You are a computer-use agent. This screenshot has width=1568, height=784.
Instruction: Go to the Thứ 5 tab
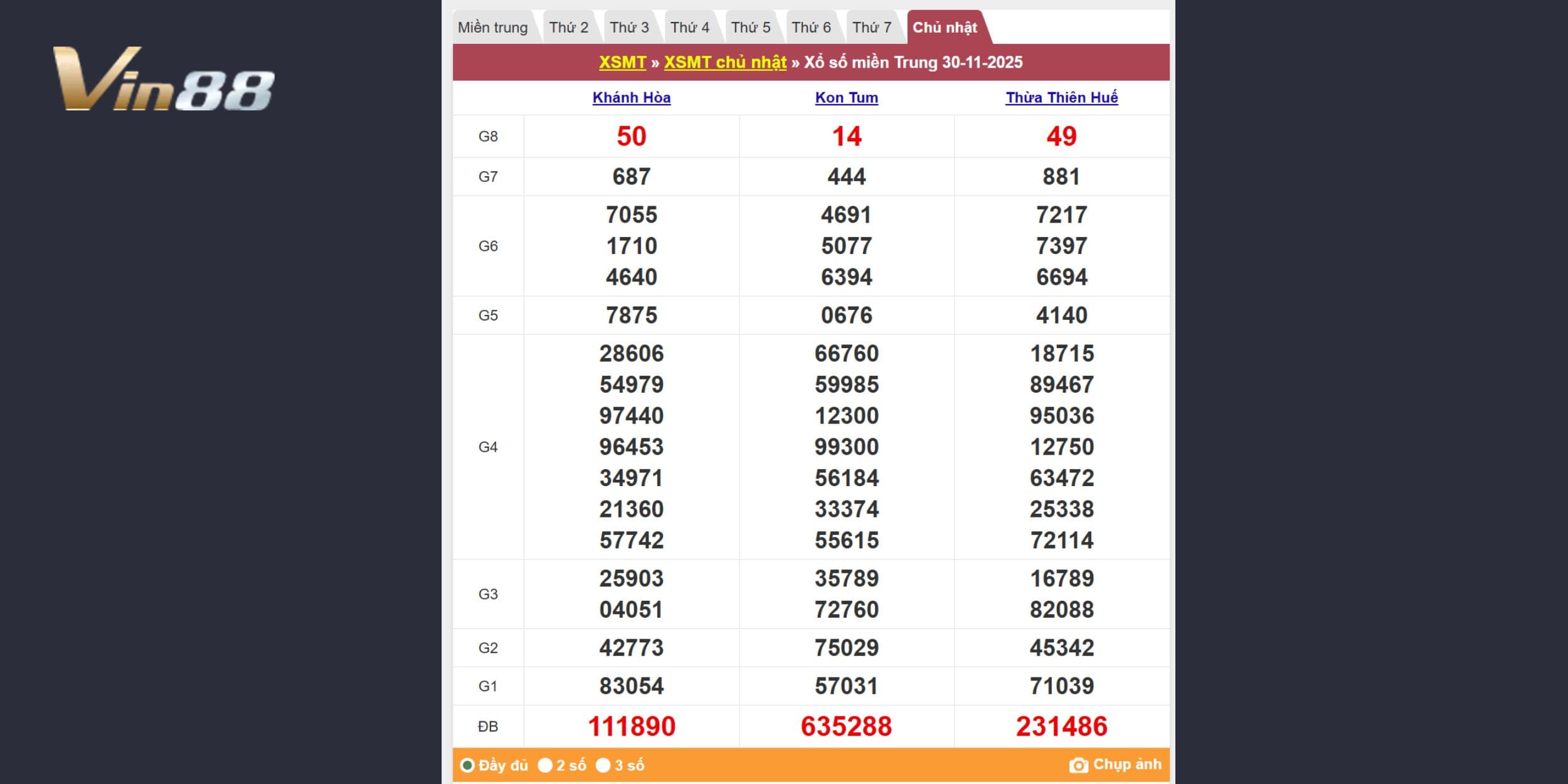(x=750, y=28)
